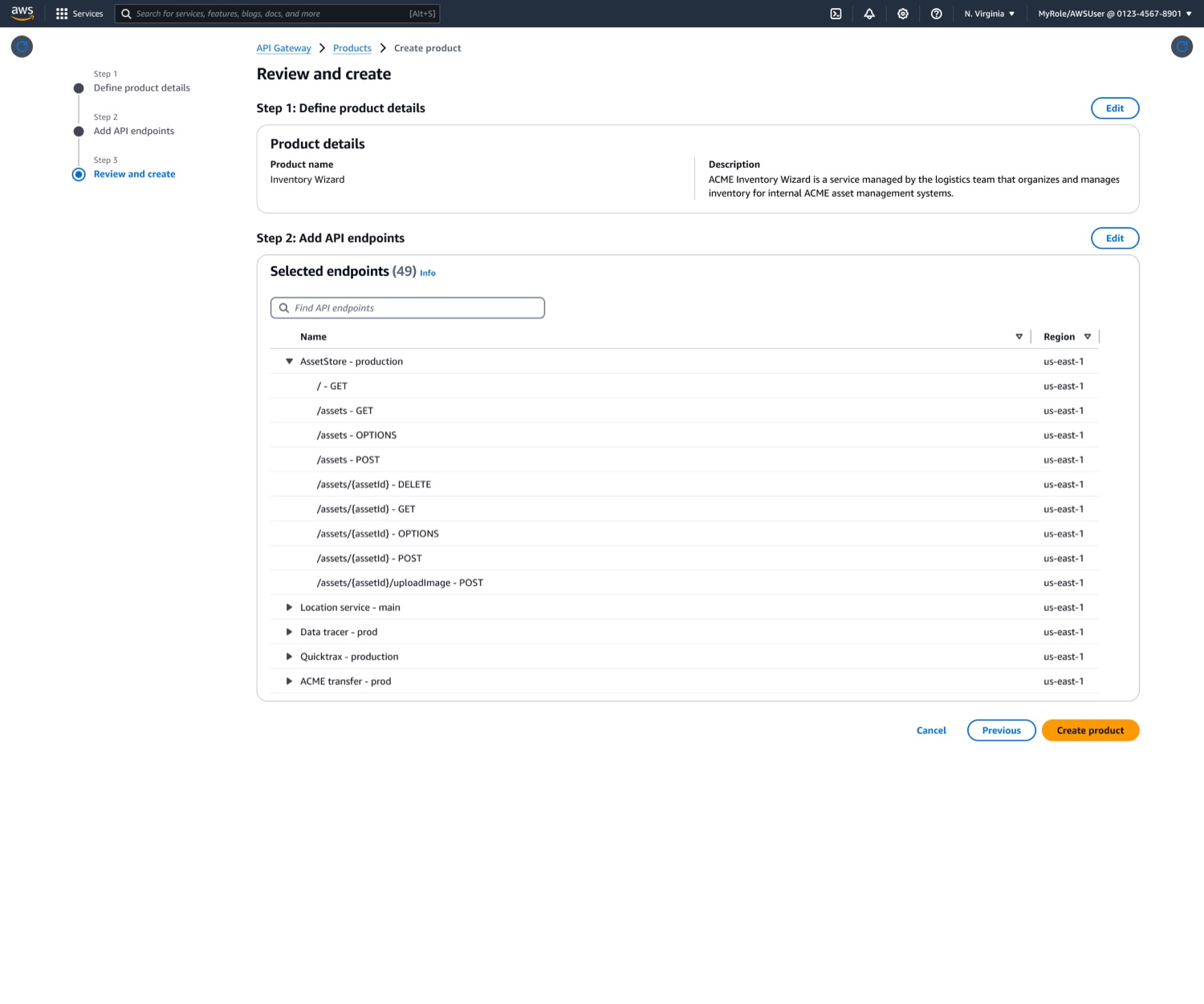Click Create product button

point(1090,730)
